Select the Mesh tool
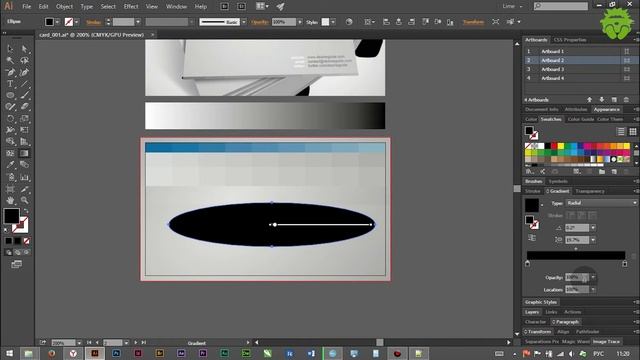 click(x=10, y=153)
